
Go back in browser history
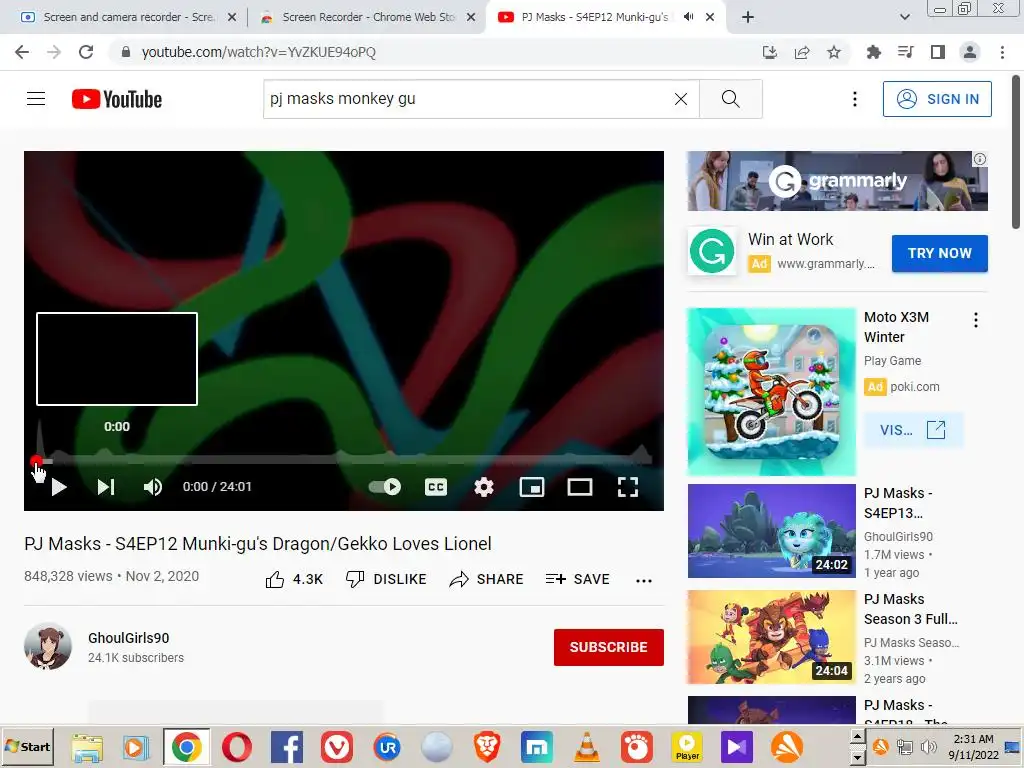(x=22, y=52)
